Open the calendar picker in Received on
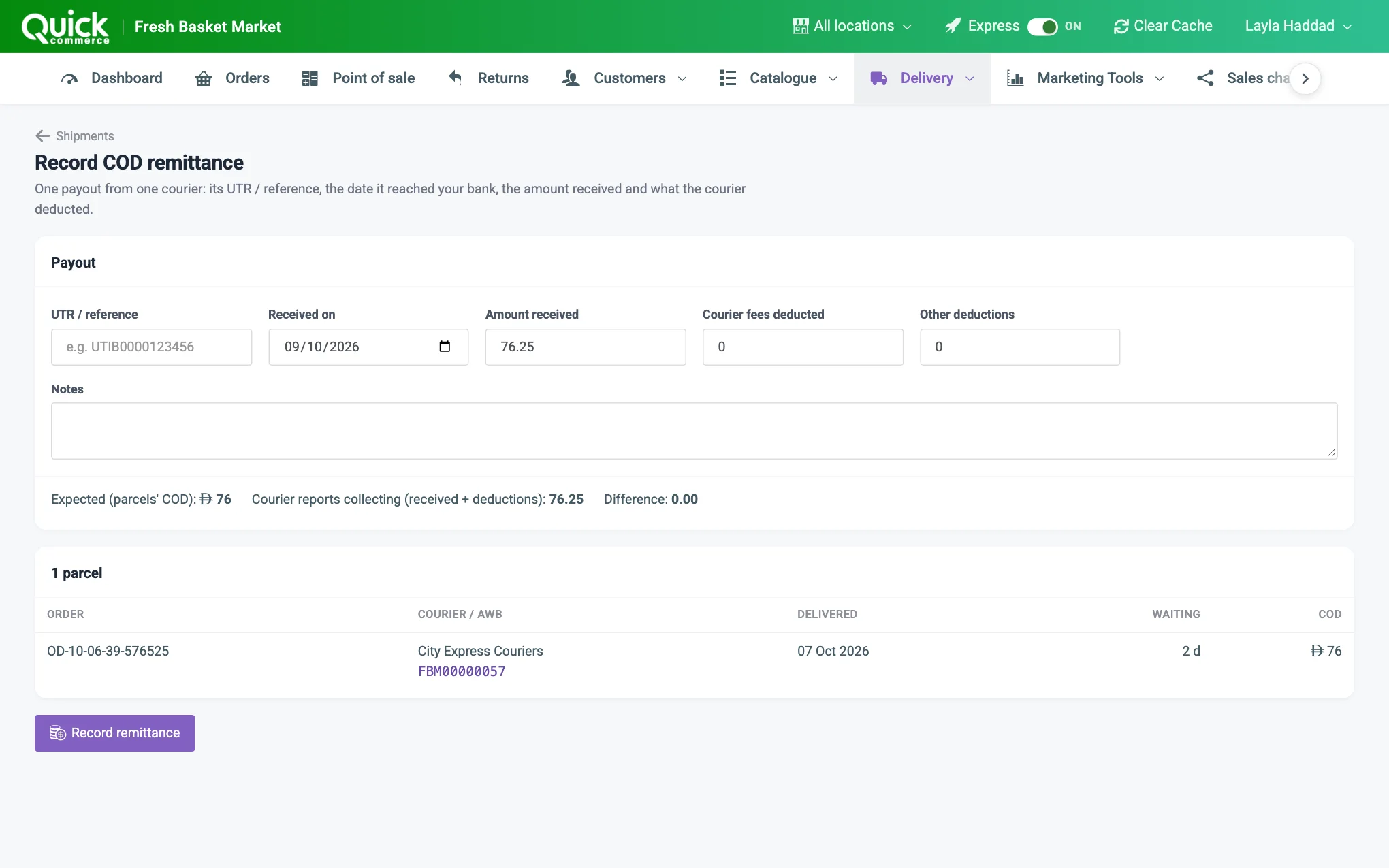This screenshot has height=868, width=1389. [445, 347]
